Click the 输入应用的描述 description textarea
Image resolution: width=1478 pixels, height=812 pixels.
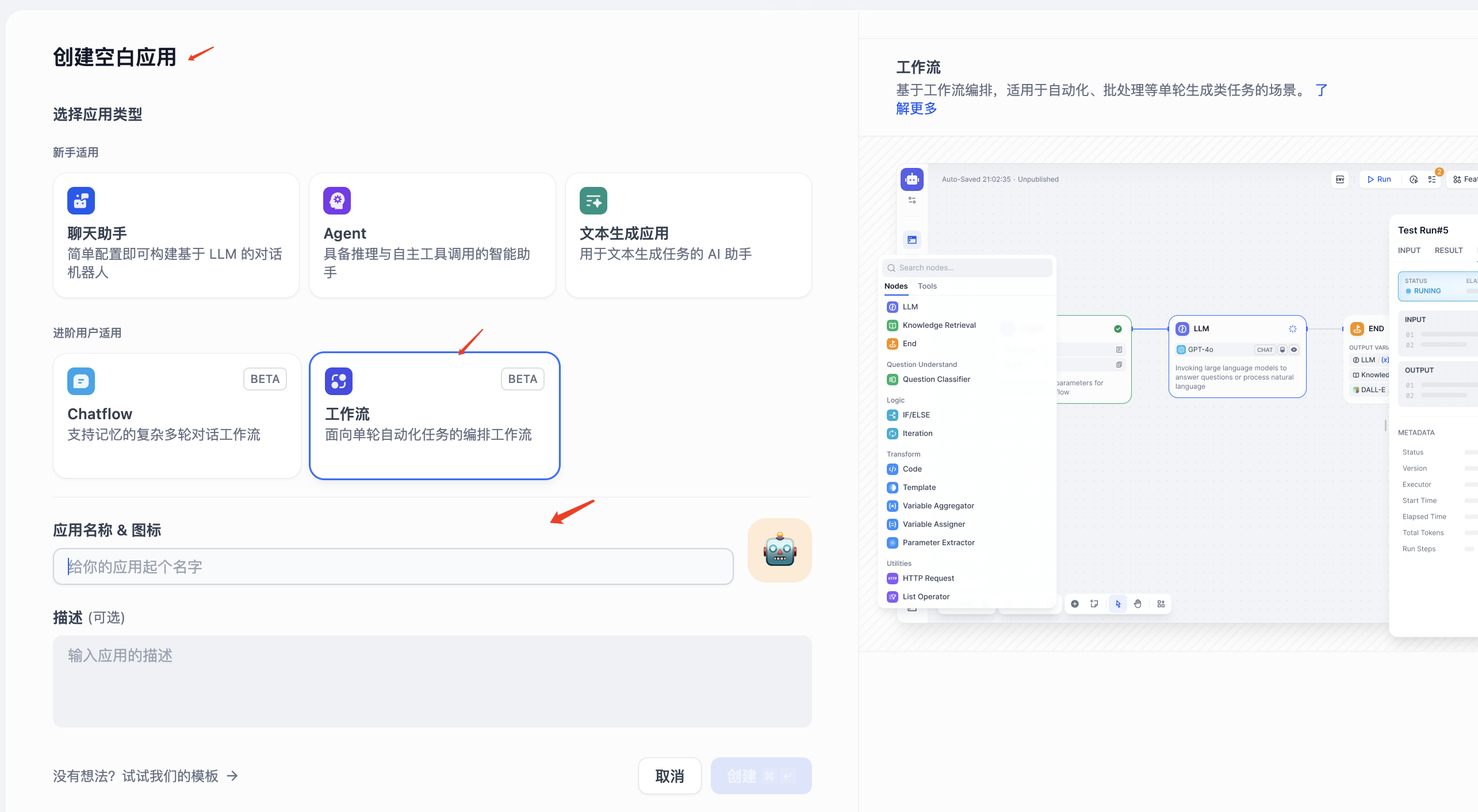click(432, 681)
